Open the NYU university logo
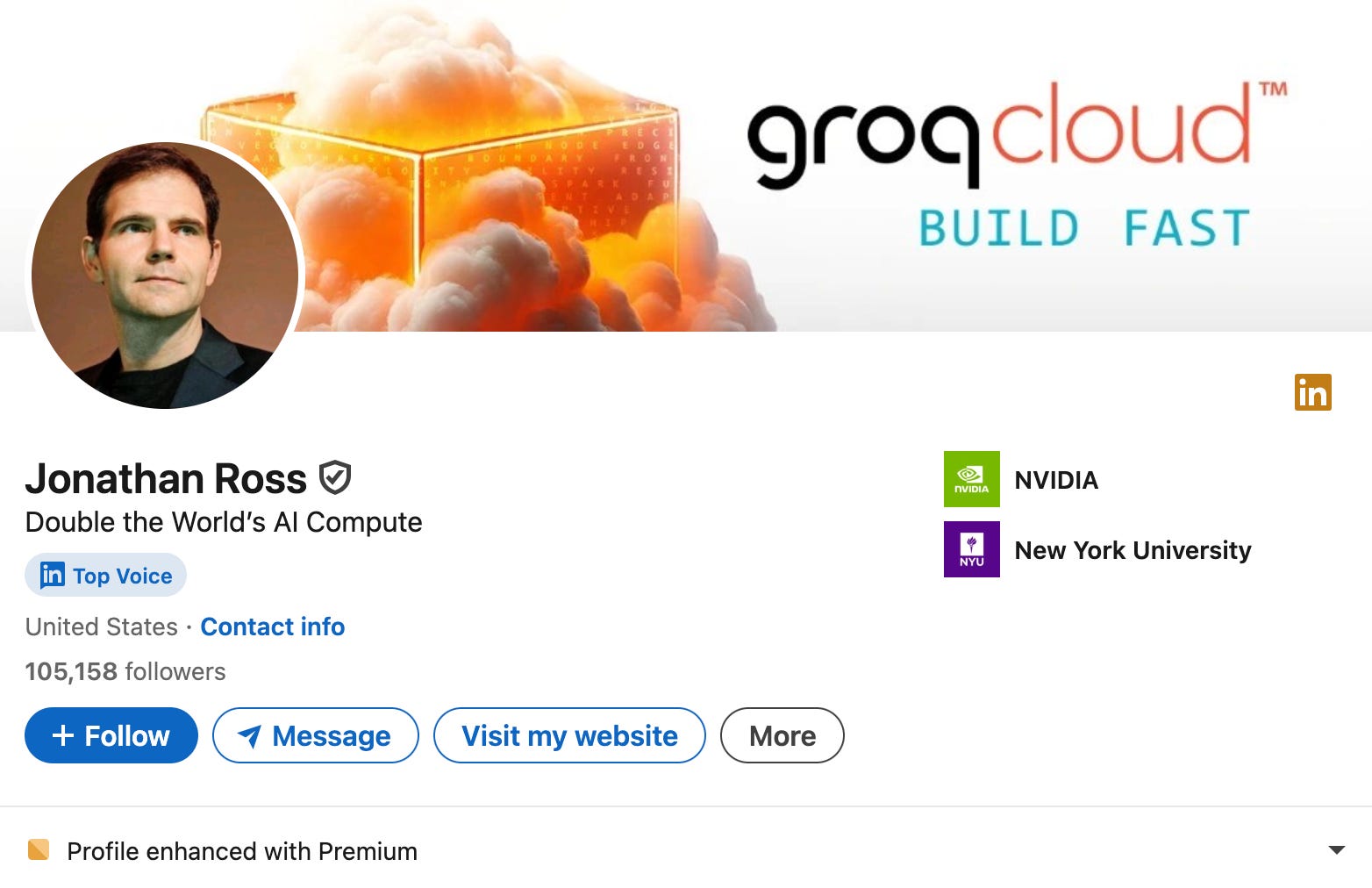Image resolution: width=1372 pixels, height=888 pixels. click(971, 549)
